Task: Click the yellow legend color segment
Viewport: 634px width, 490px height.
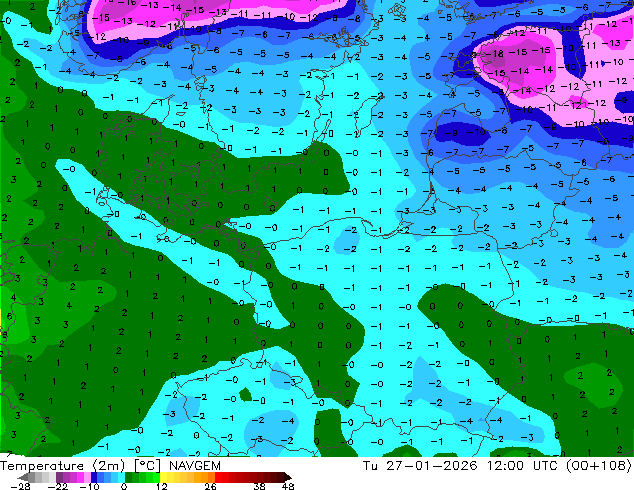Action: pos(163,477)
